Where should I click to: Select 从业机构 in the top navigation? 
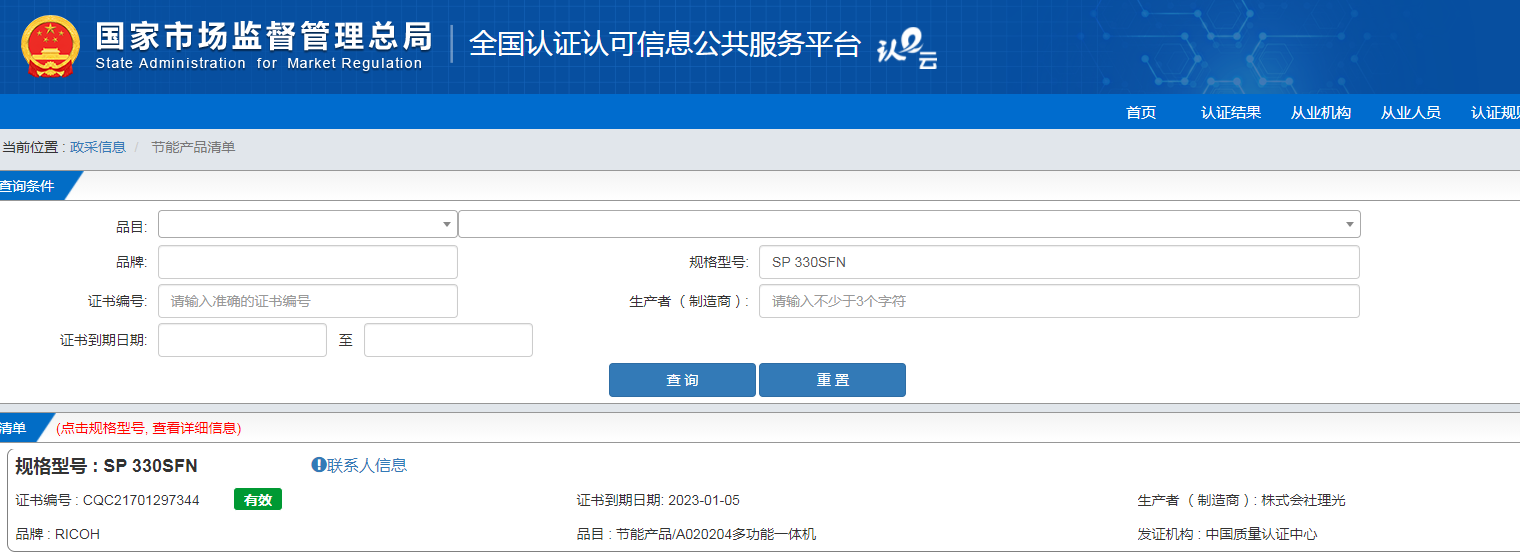pos(1321,113)
